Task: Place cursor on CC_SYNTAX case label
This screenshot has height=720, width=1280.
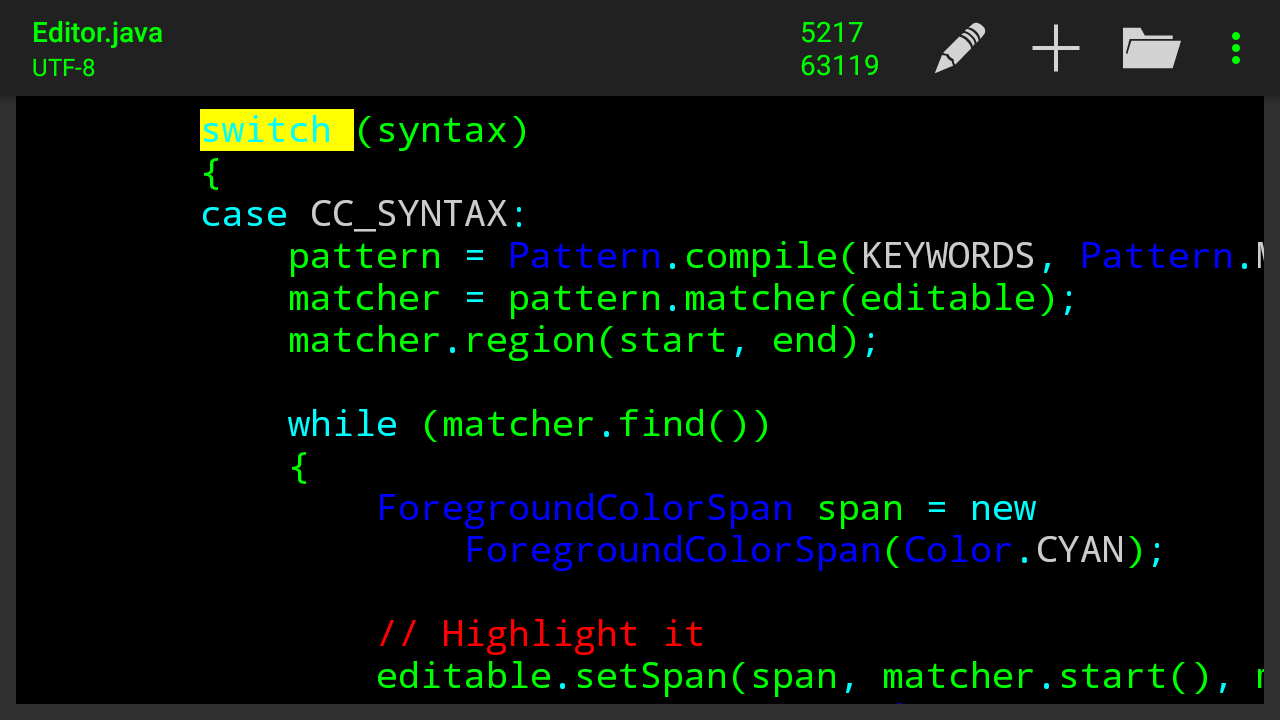Action: pos(408,214)
